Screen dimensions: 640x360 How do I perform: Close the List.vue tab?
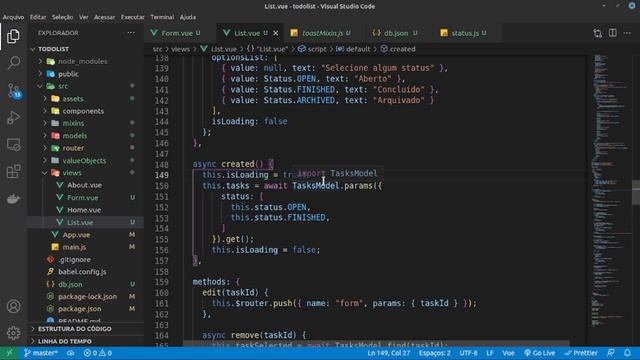(276, 33)
